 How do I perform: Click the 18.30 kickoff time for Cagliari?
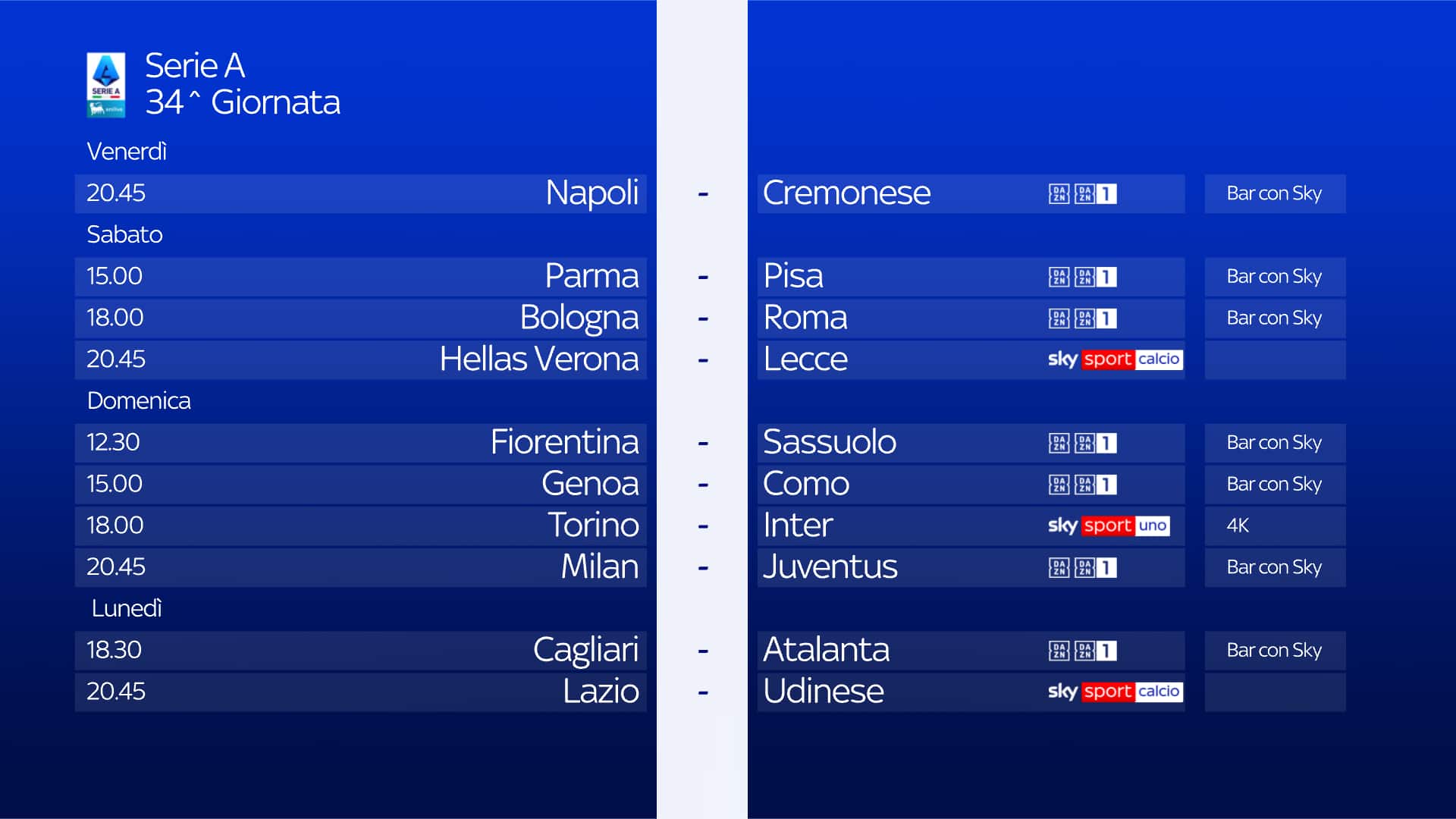114,650
